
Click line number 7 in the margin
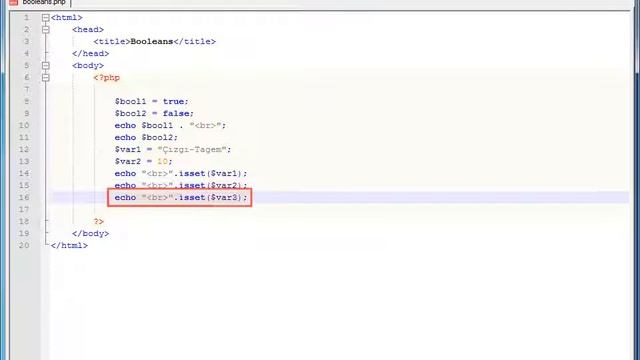point(27,89)
